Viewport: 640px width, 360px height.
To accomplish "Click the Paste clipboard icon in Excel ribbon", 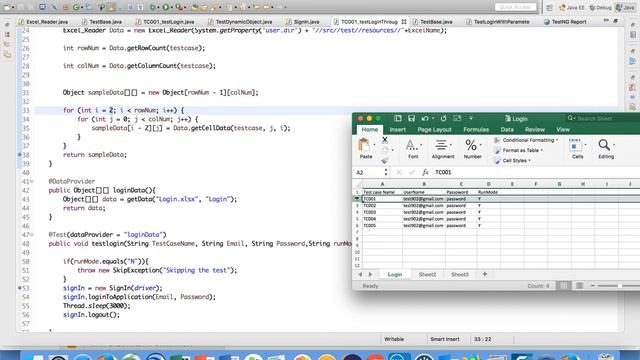I will coord(364,145).
